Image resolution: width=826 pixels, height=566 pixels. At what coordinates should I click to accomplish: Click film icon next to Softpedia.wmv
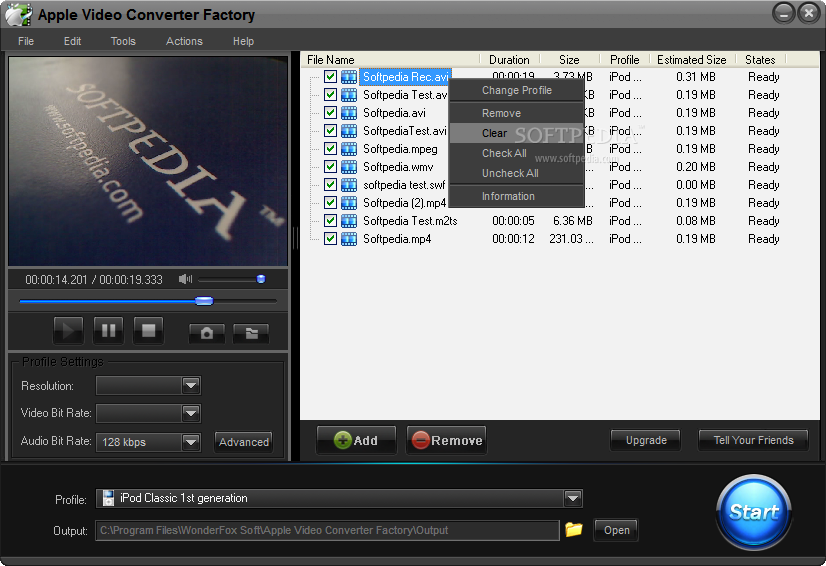point(349,167)
